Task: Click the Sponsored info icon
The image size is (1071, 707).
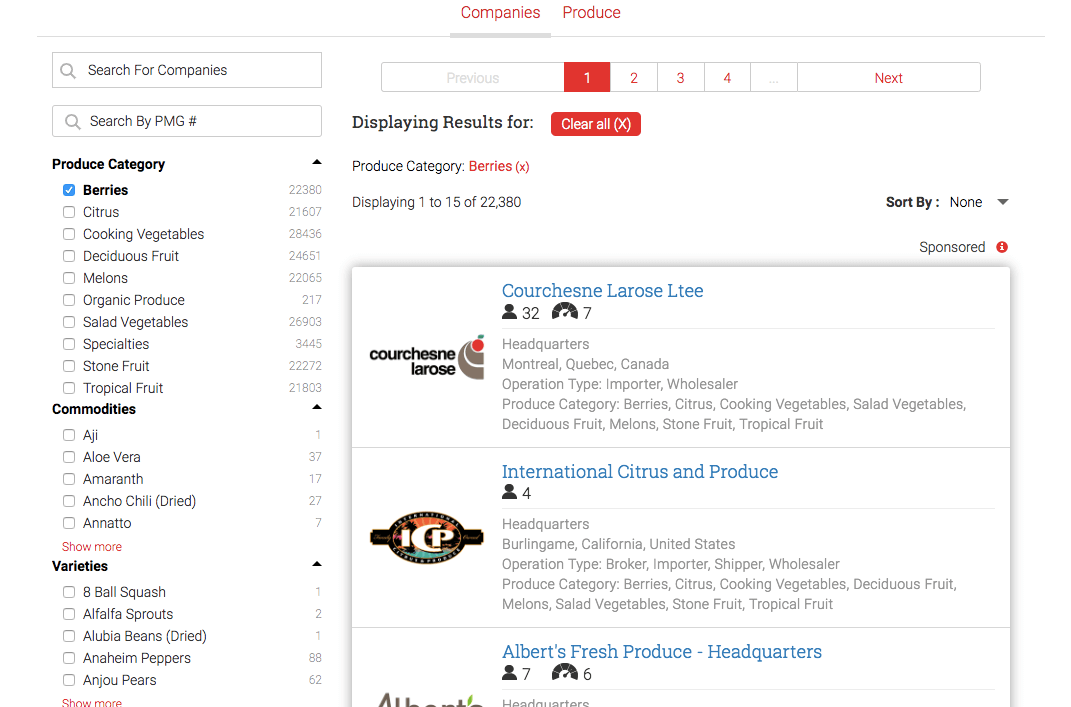Action: (x=1002, y=247)
